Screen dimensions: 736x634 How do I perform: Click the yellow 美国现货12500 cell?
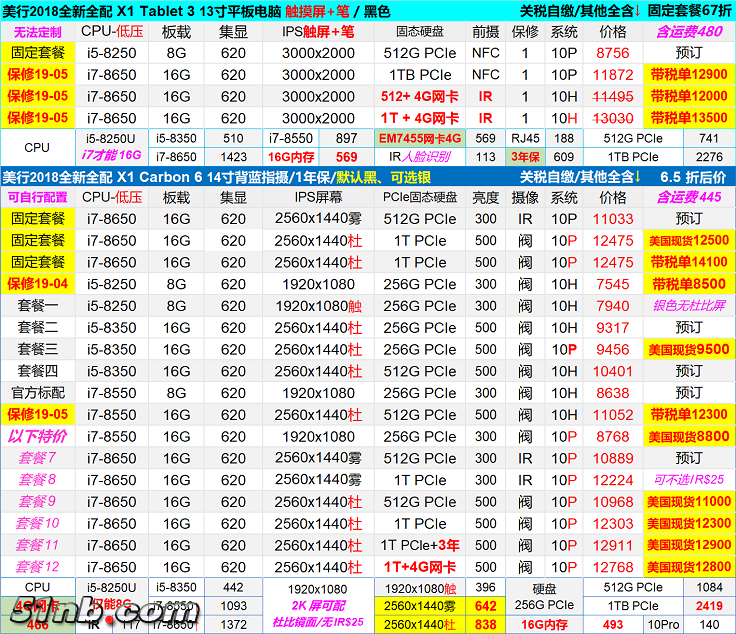point(689,240)
